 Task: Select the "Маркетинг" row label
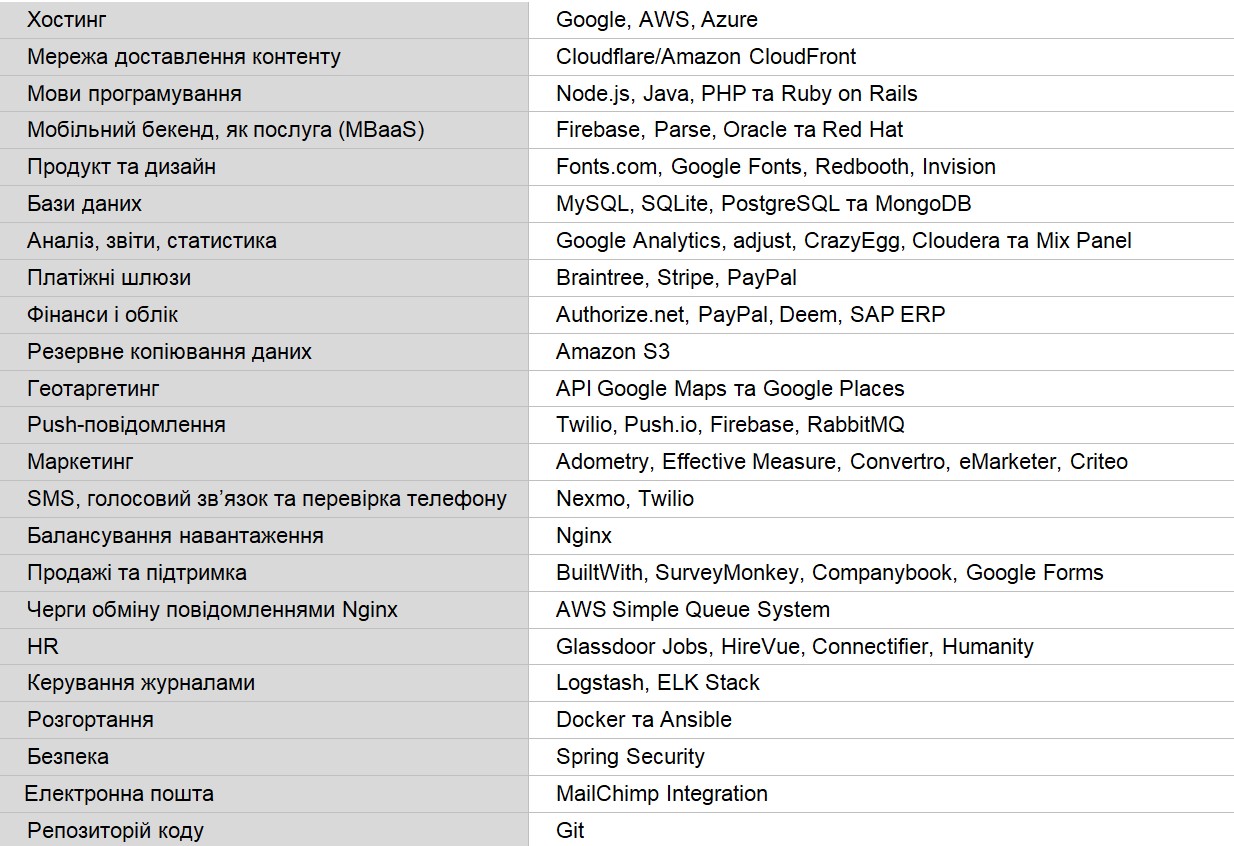click(80, 462)
